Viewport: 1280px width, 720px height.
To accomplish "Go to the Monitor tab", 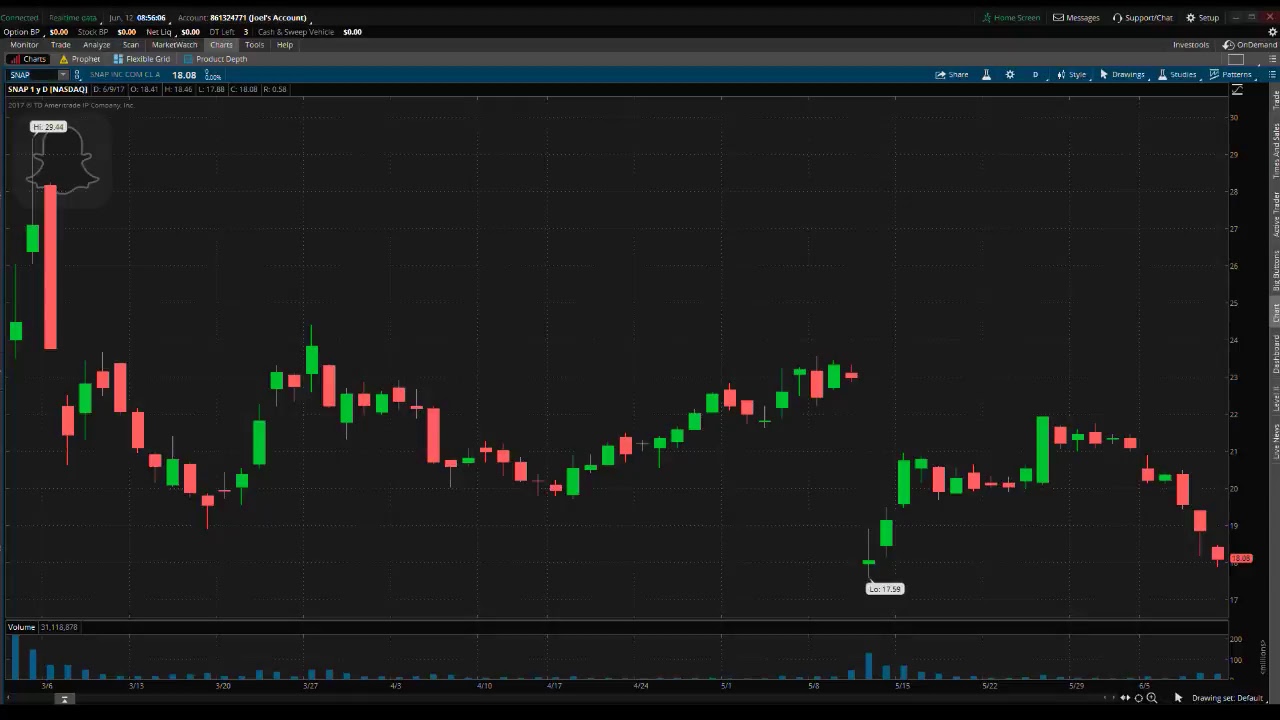I will (x=24, y=45).
